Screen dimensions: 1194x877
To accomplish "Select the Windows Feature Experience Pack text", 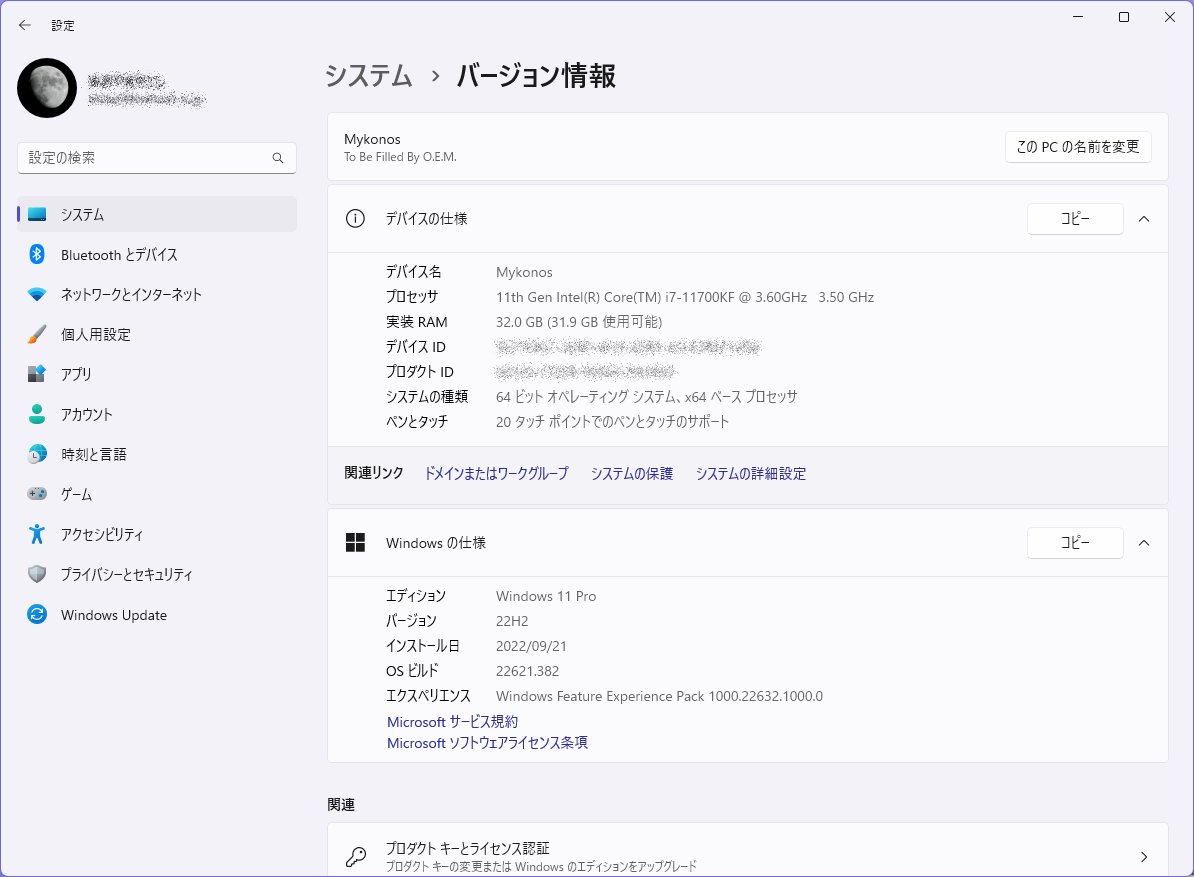I will pyautogui.click(x=659, y=697).
